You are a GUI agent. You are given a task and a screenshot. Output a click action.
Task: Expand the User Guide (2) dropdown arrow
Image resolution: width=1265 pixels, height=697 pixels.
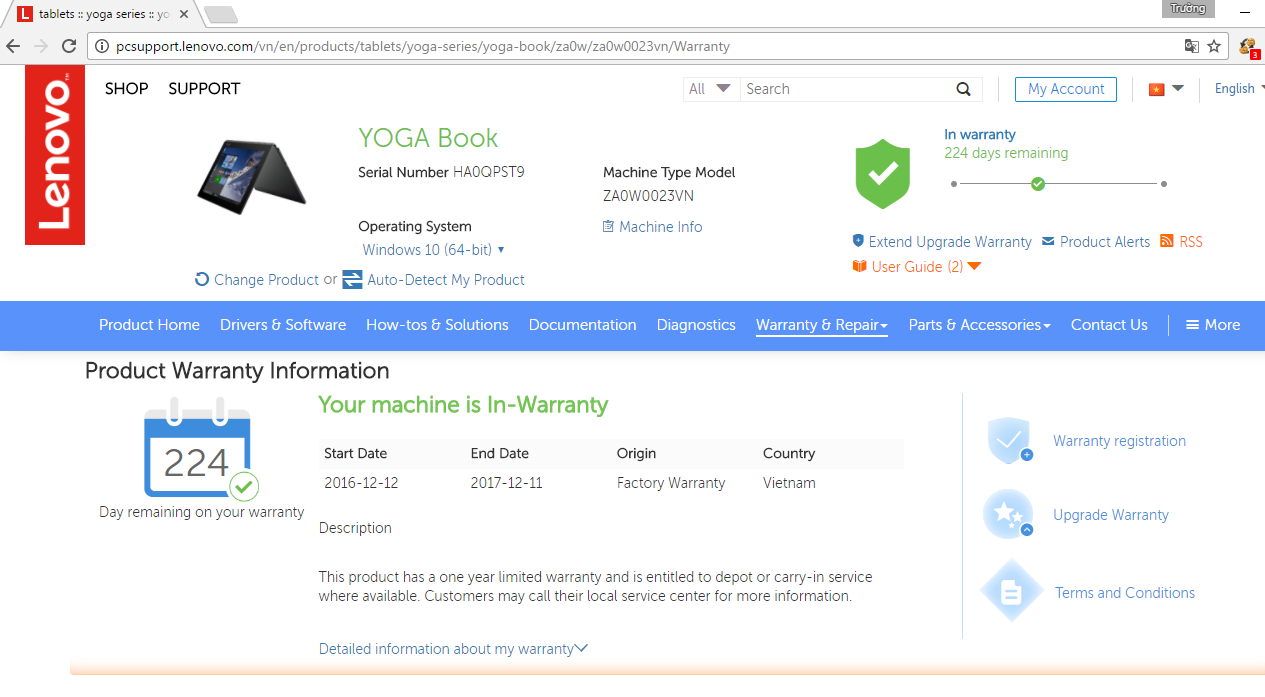click(974, 266)
